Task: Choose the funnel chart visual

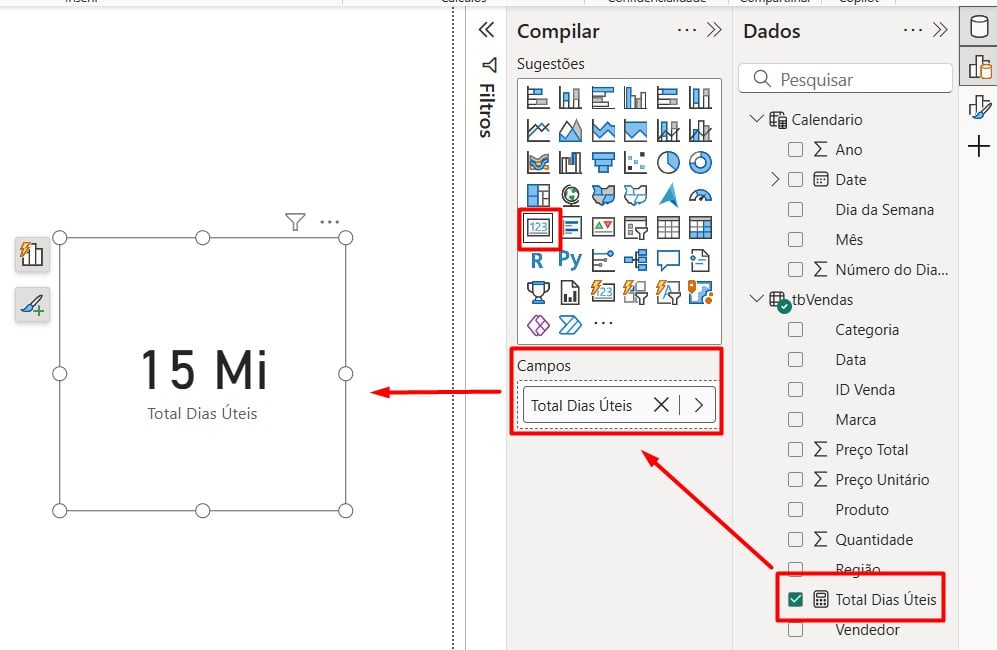Action: point(603,163)
